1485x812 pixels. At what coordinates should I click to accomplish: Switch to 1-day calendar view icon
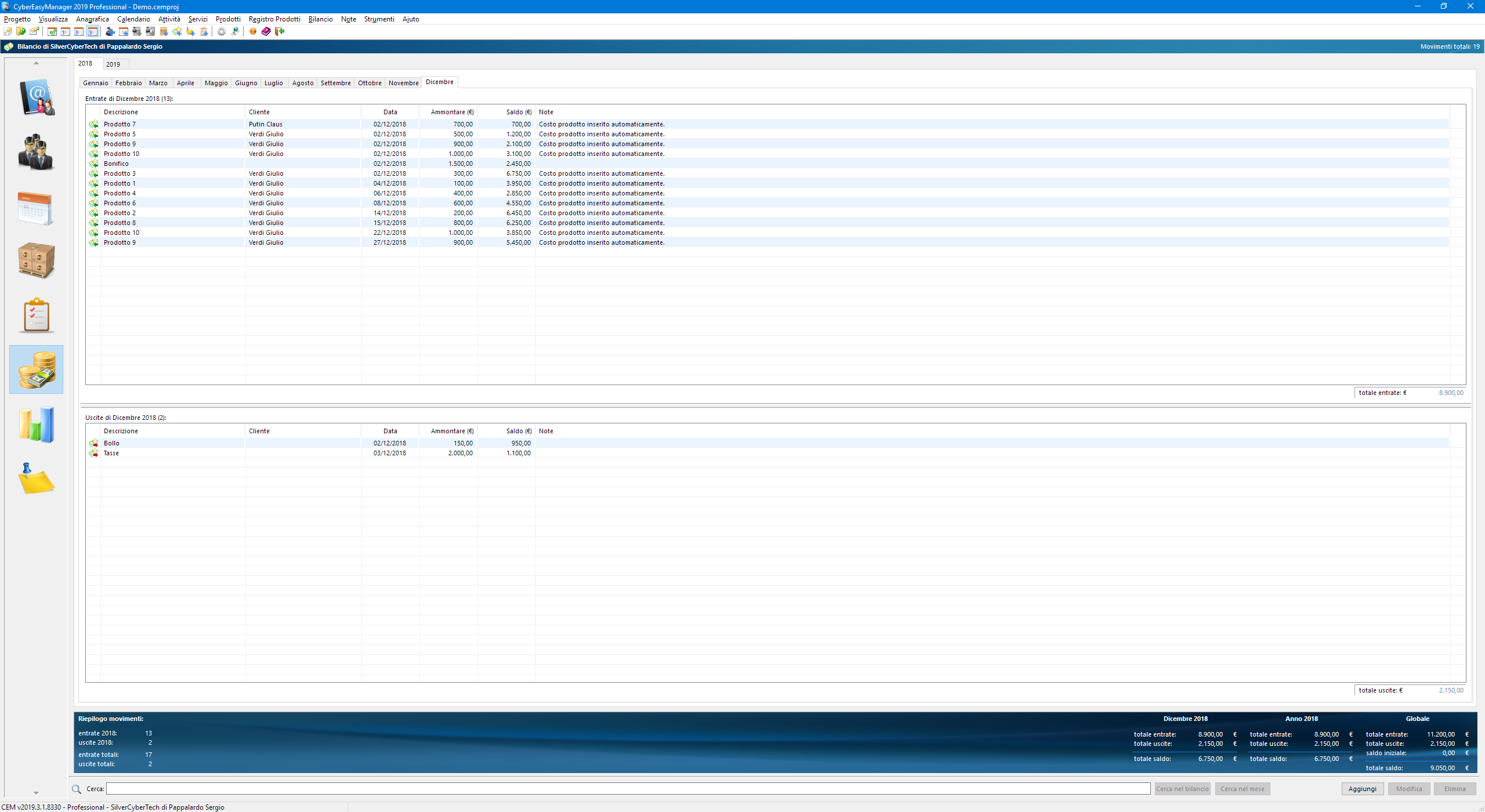click(x=66, y=31)
